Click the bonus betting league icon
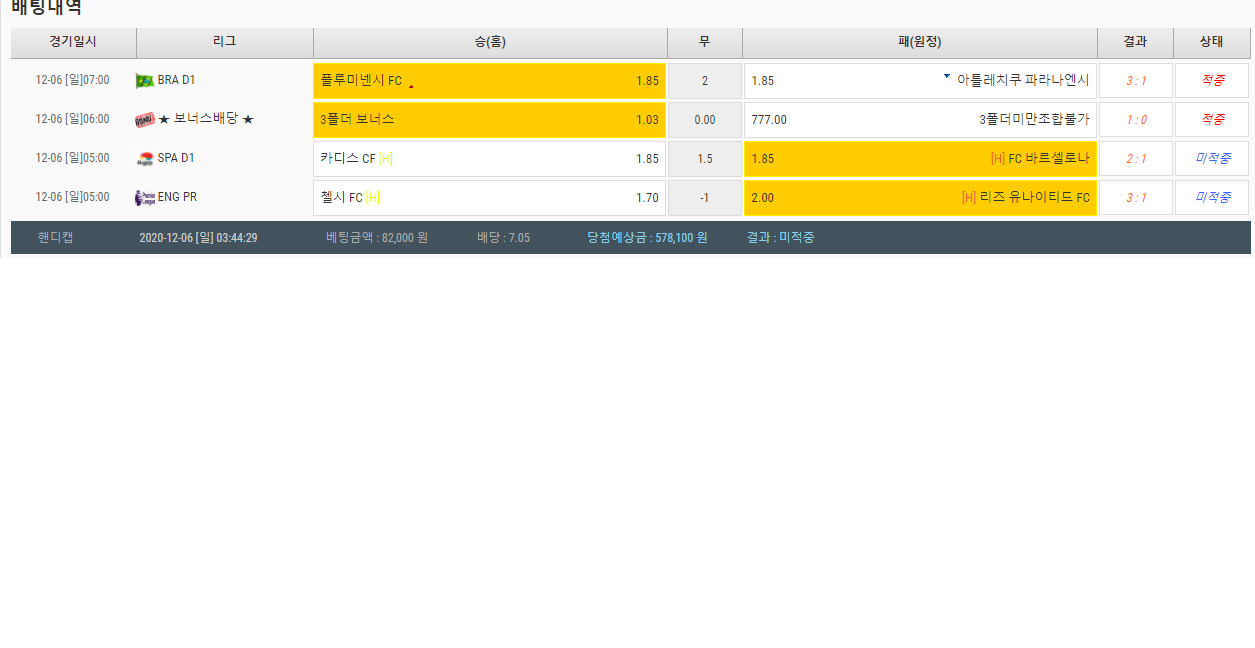1255x648 pixels. click(145, 120)
